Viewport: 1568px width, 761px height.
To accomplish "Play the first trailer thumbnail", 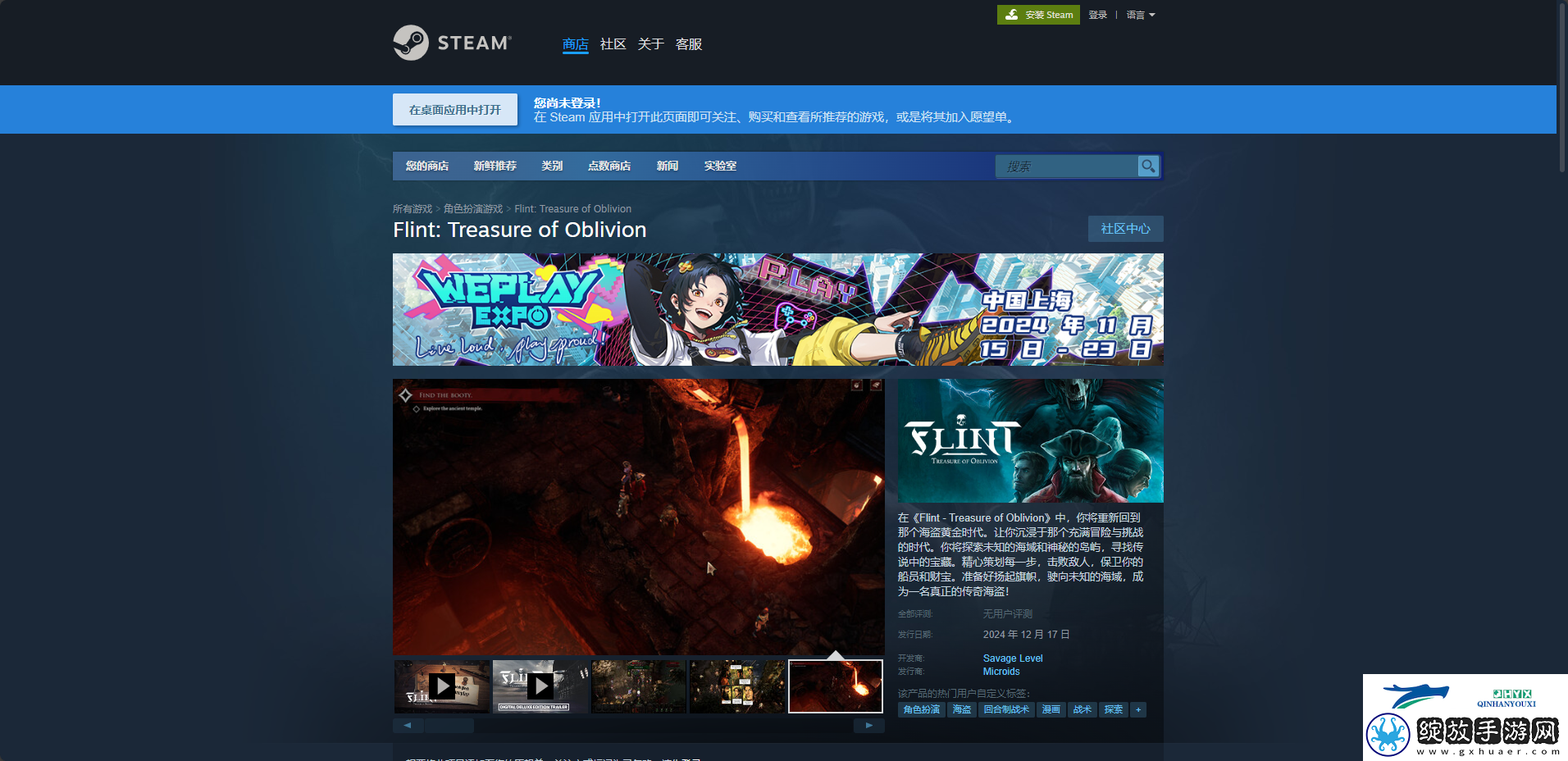I will 442,686.
